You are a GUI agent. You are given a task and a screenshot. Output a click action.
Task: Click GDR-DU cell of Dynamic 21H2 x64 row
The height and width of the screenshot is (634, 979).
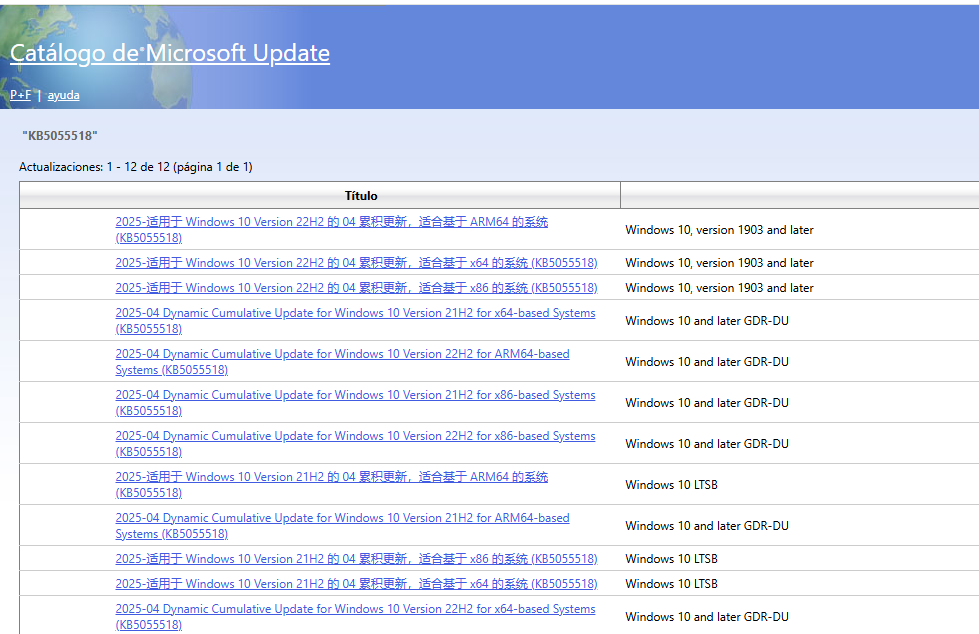[x=707, y=321]
